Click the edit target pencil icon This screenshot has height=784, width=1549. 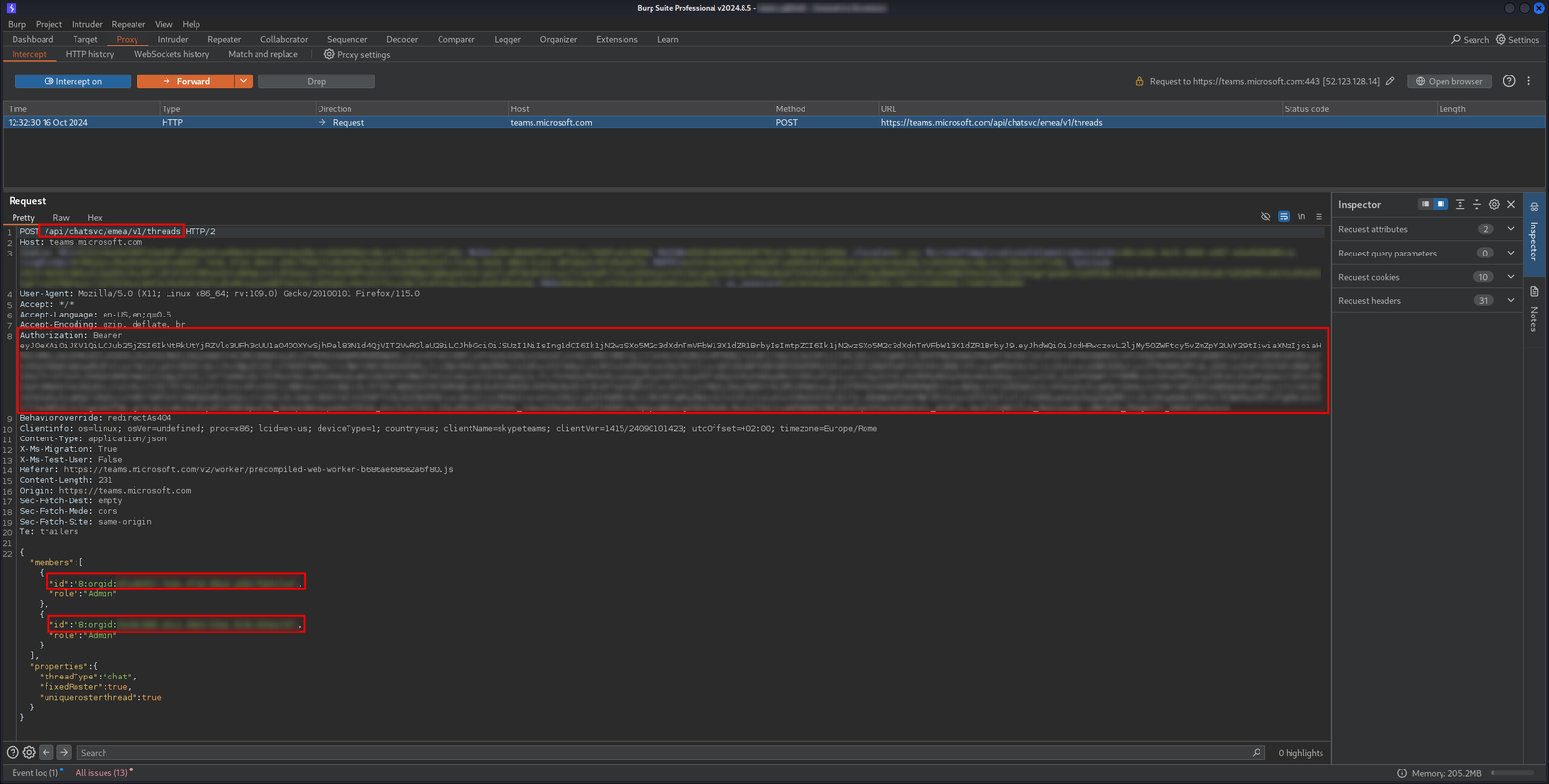point(1390,81)
